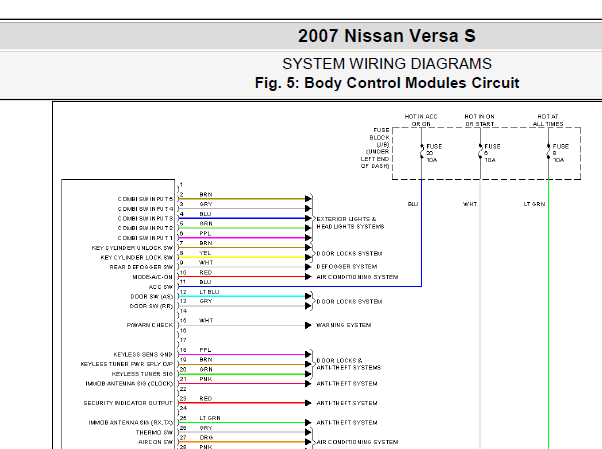This screenshot has width=602, height=449.
Task: Click the 'WHT' wire color label at pin 15
Action: [x=206, y=321]
